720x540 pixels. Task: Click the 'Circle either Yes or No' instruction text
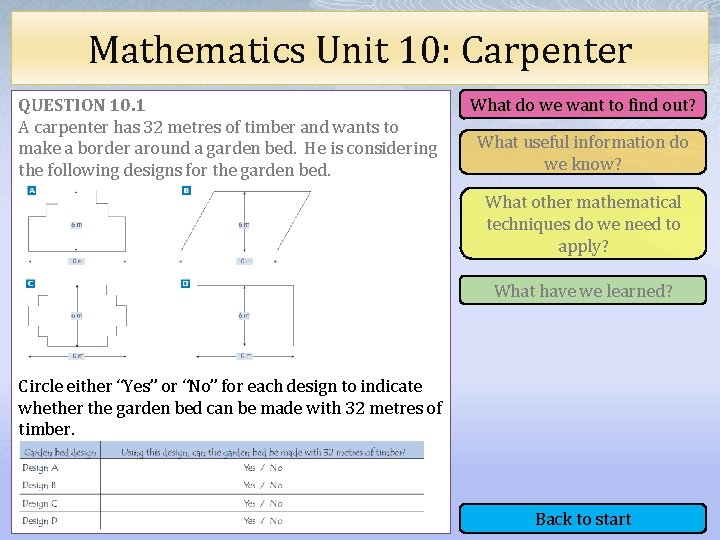230,407
